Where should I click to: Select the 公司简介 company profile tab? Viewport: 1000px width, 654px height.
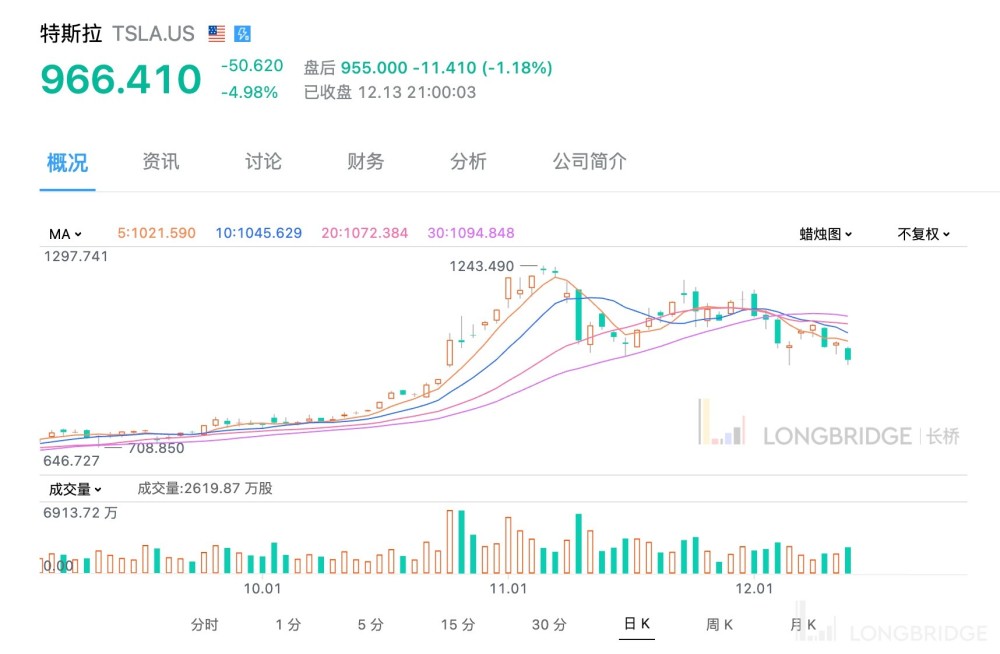click(590, 162)
